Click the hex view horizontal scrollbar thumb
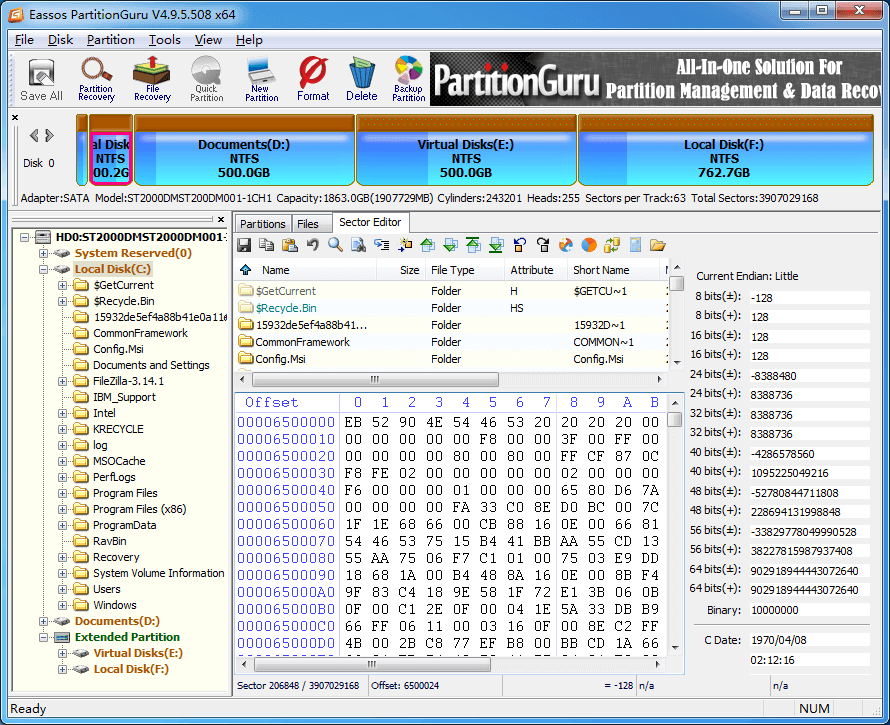 372,664
